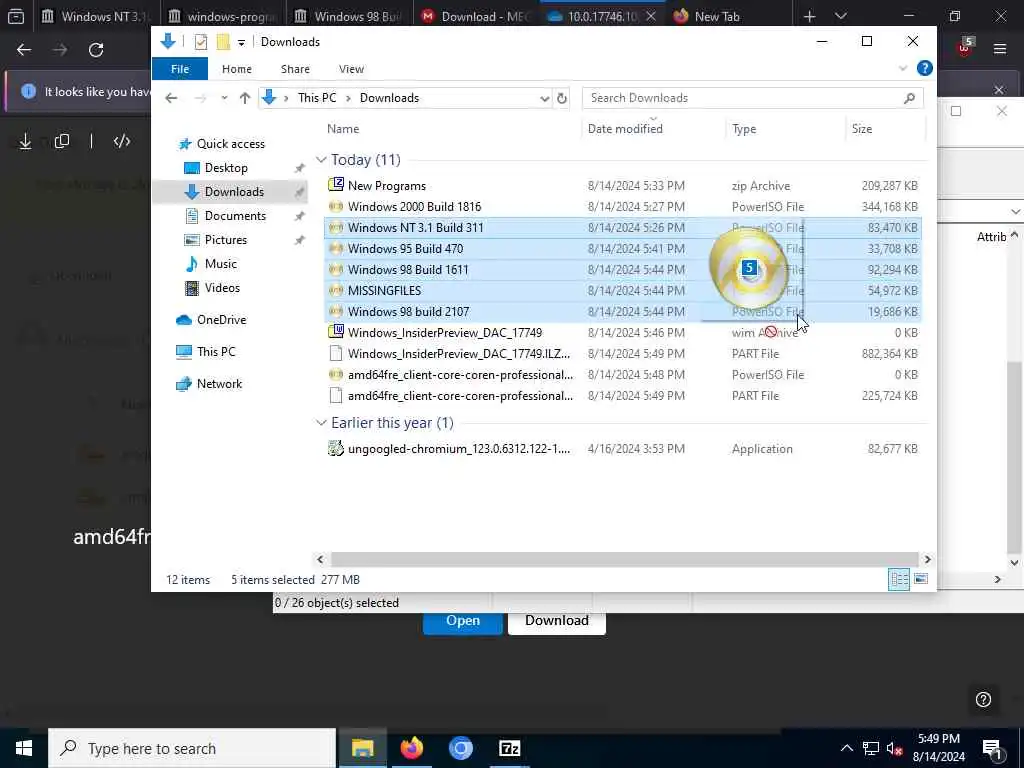Screen dimensions: 1024x768
Task: Expand the ribbon with the chevron
Action: coord(903,68)
